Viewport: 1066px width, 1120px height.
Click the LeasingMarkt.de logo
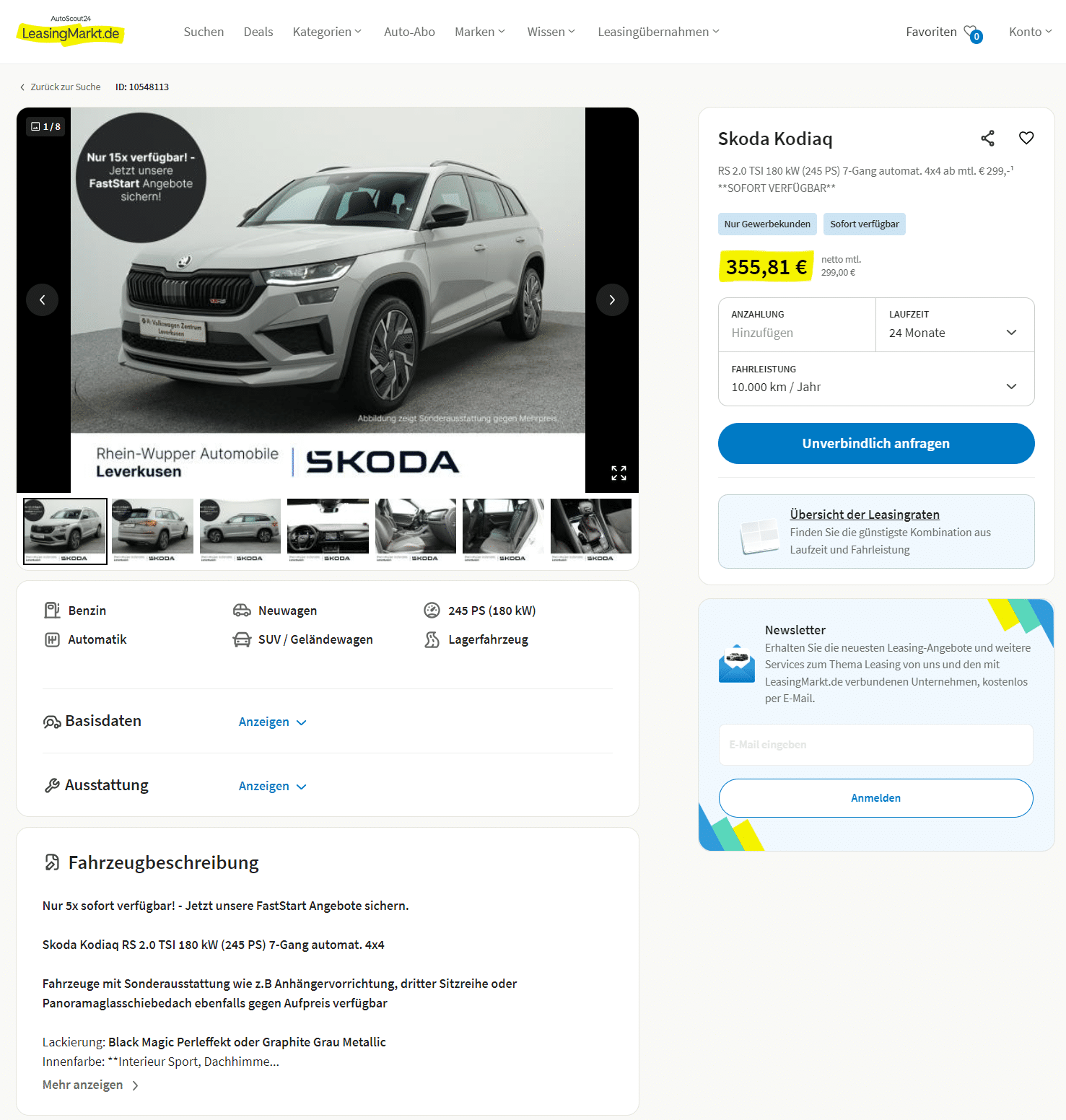70,30
